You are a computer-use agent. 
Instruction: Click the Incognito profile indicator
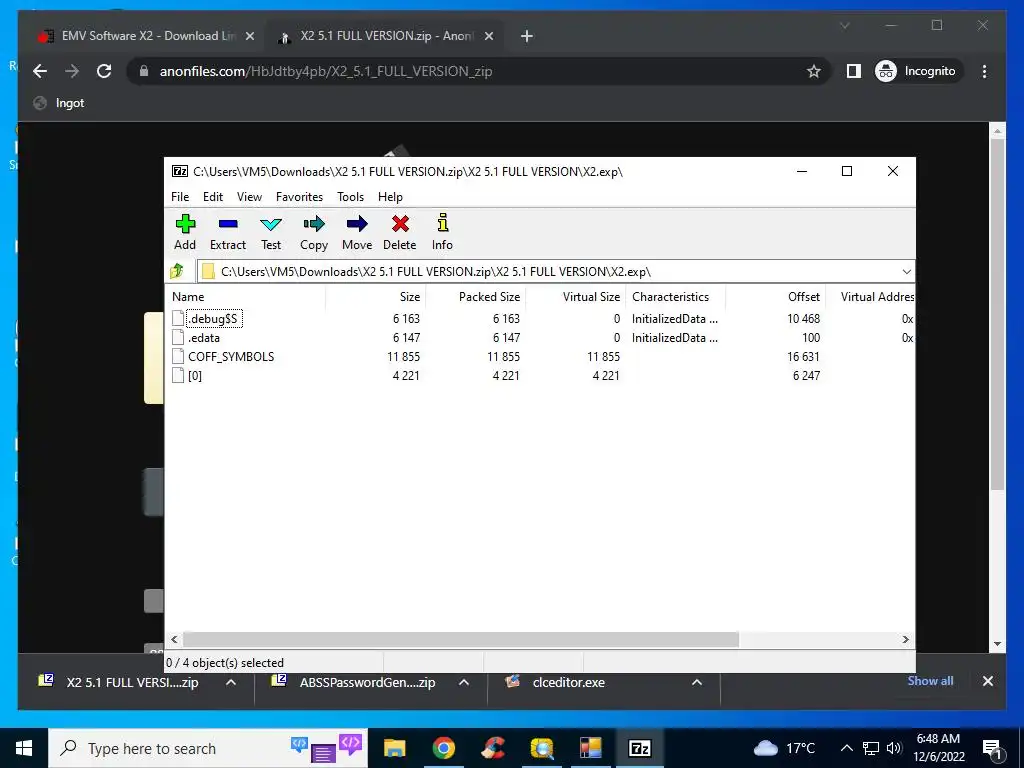pos(918,71)
